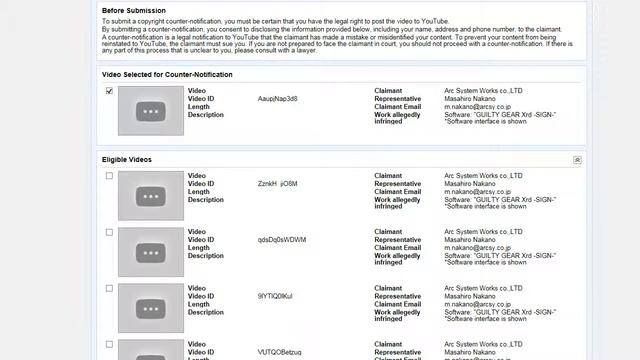640x360 pixels.
Task: Click Masahiro Nakano in the AaupjNap3d8 row
Action: tap(470, 99)
